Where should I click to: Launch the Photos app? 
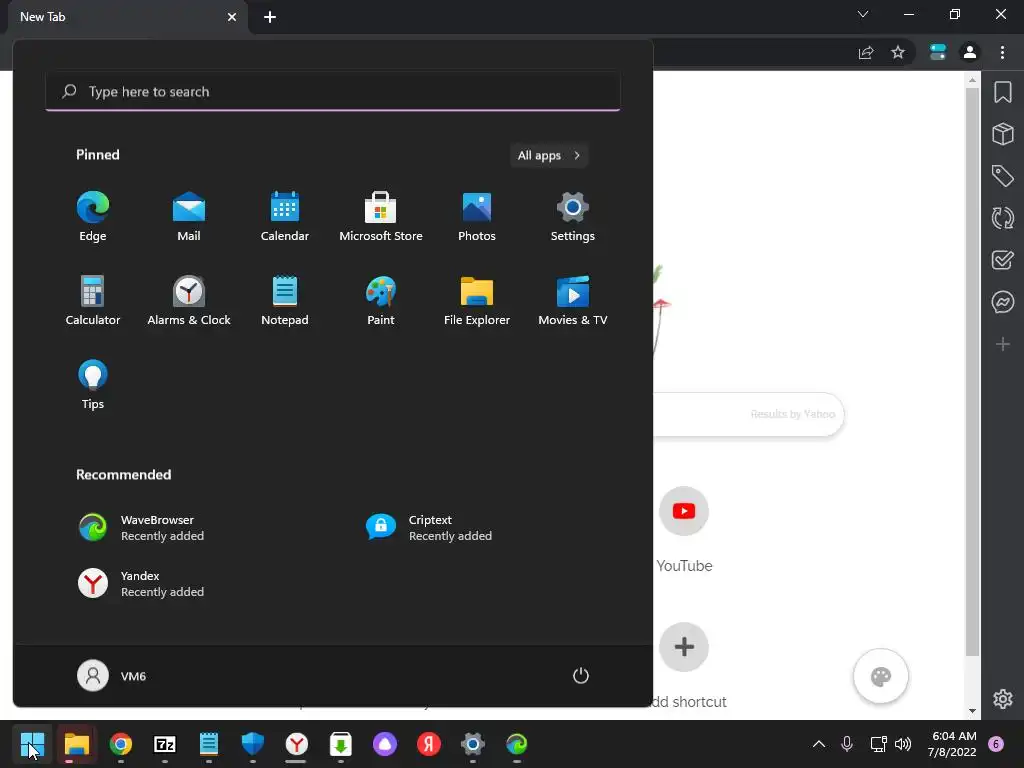tap(477, 217)
